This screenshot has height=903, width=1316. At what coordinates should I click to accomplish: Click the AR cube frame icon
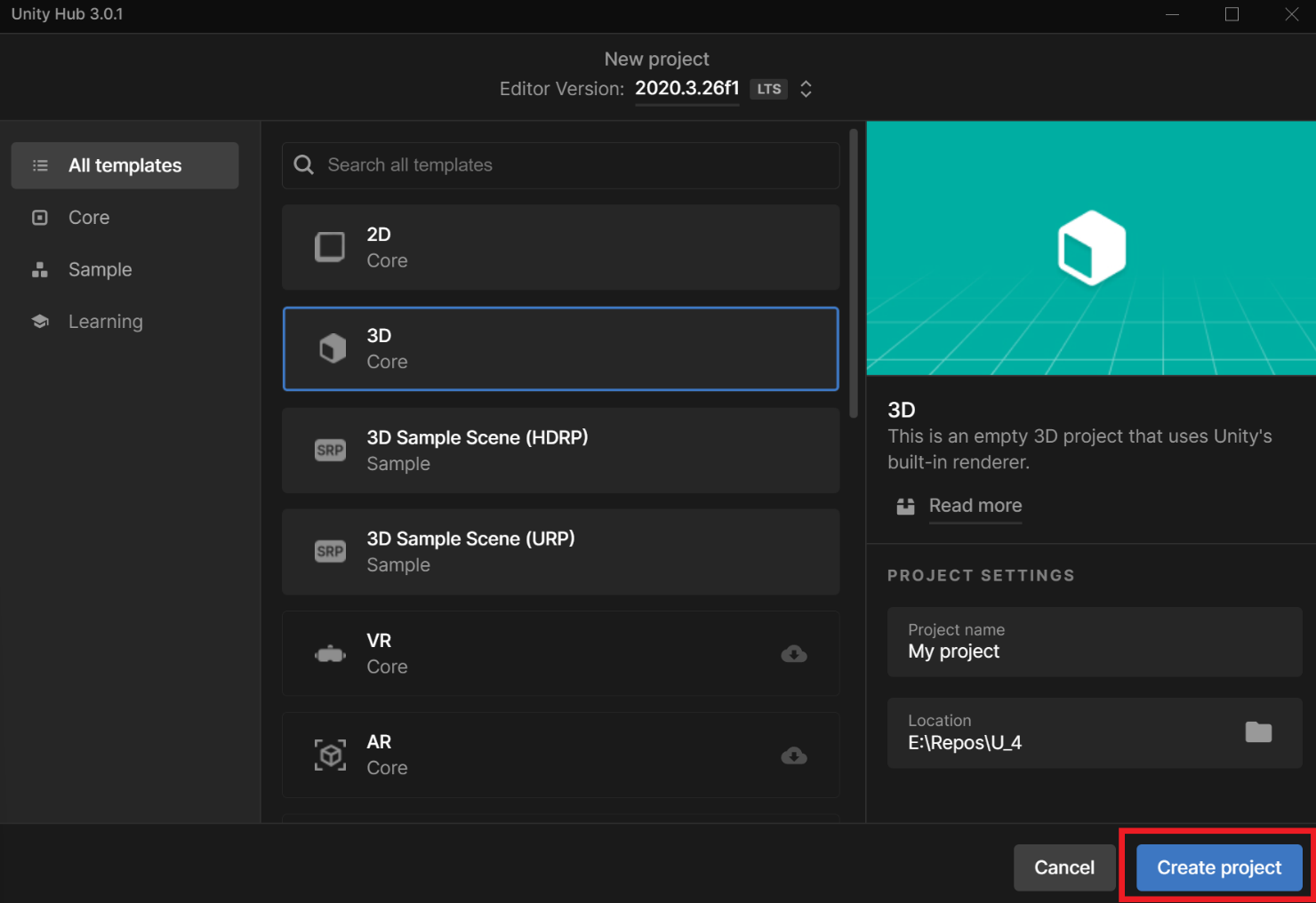330,755
